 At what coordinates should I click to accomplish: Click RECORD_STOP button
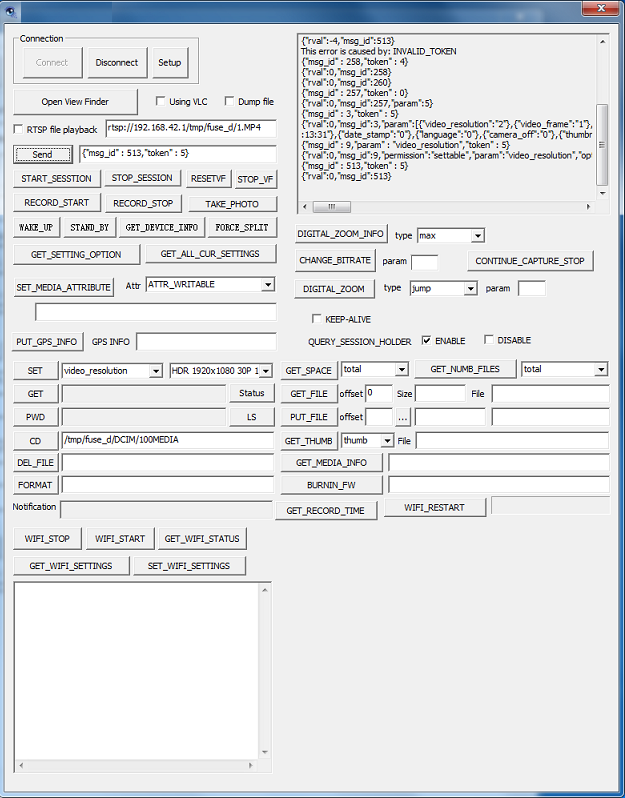143,204
